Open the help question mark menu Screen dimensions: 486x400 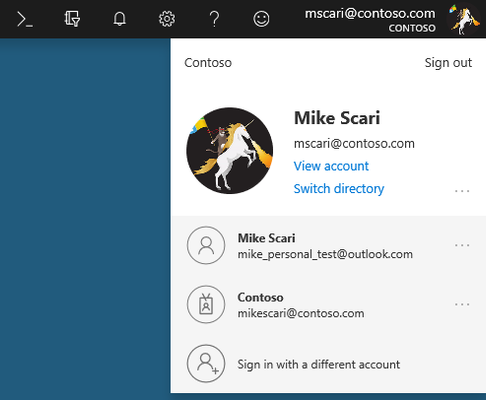pos(214,19)
